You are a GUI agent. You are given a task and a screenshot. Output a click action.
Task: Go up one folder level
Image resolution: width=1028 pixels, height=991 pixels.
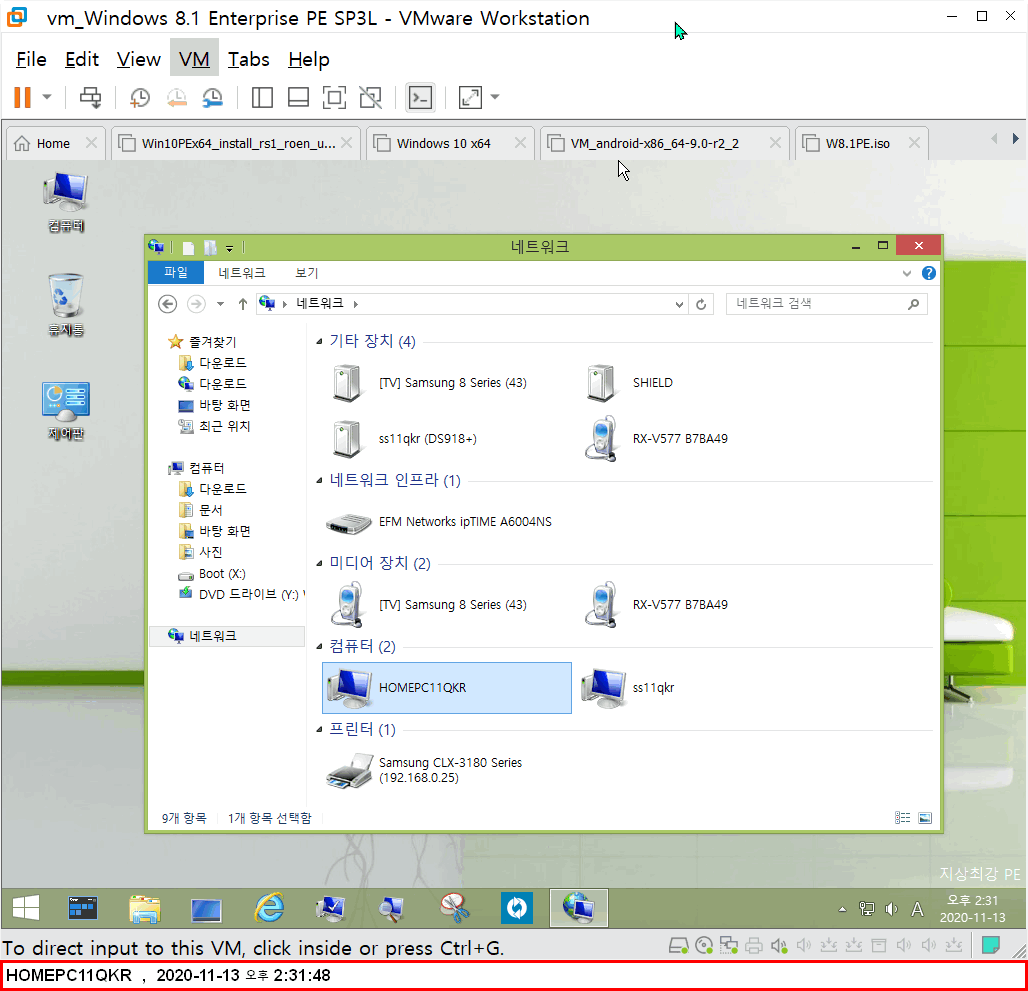(x=243, y=304)
